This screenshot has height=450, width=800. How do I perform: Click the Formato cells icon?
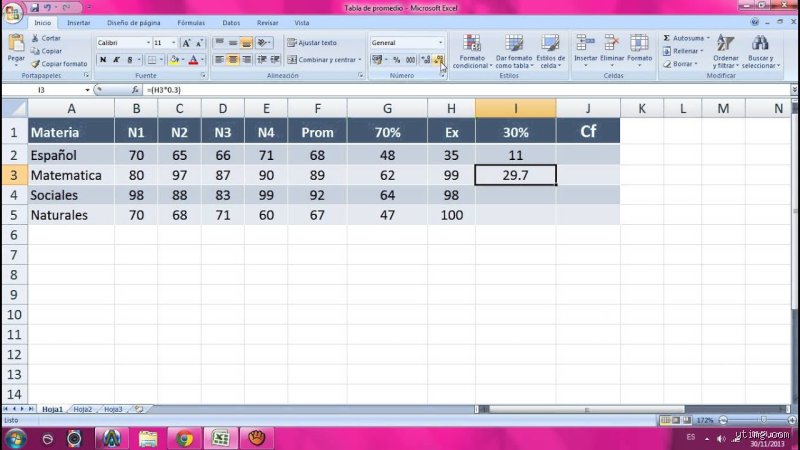point(639,43)
